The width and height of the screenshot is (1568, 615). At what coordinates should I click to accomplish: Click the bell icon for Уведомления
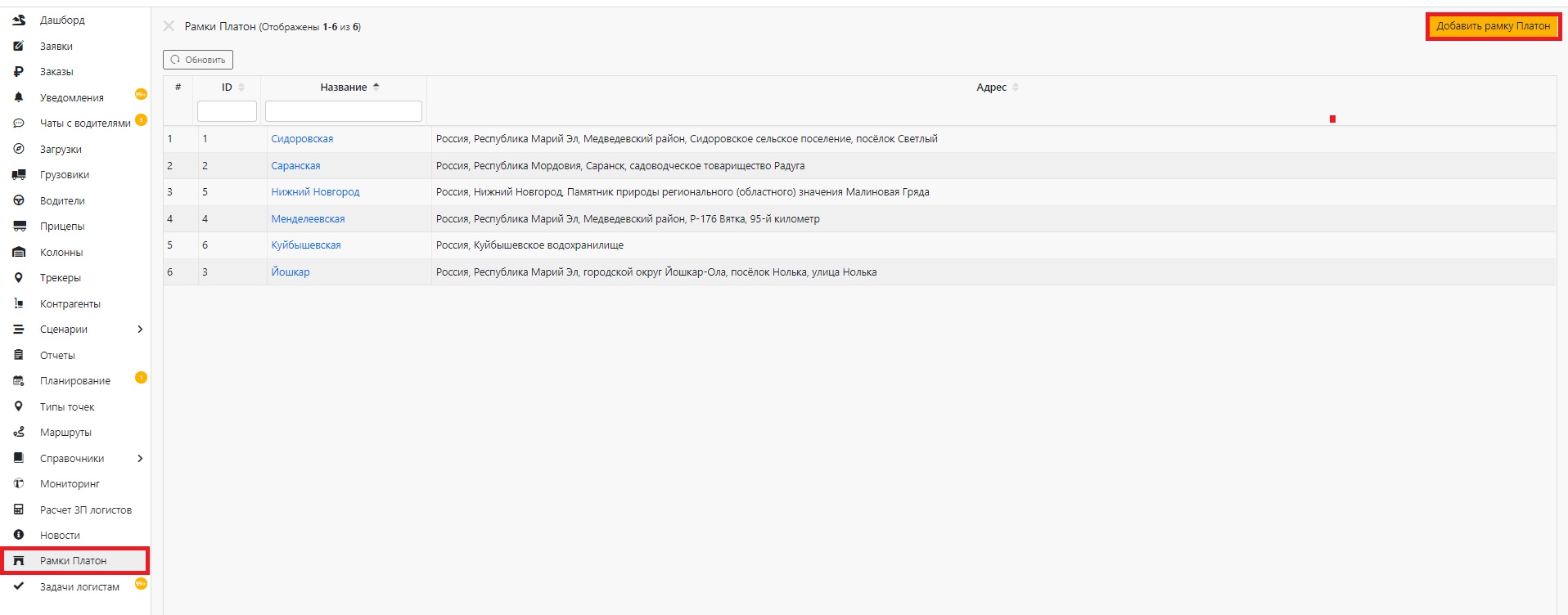[x=19, y=97]
